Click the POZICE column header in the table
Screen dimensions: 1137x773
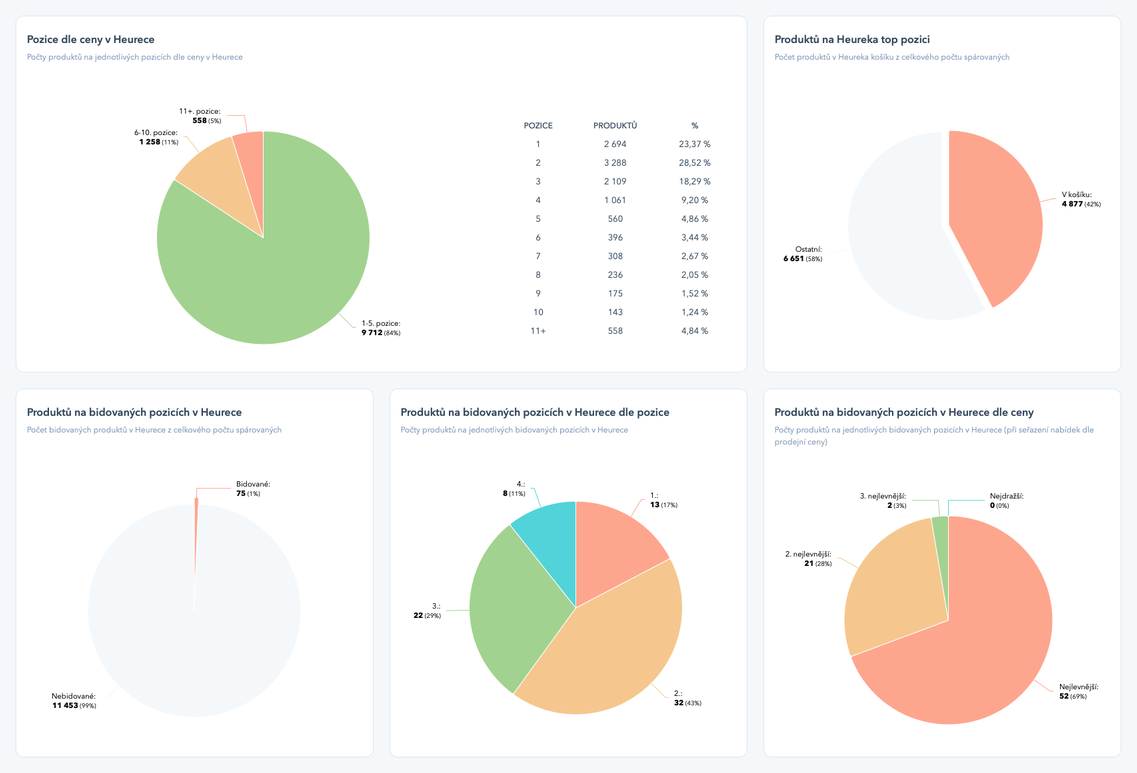538,125
